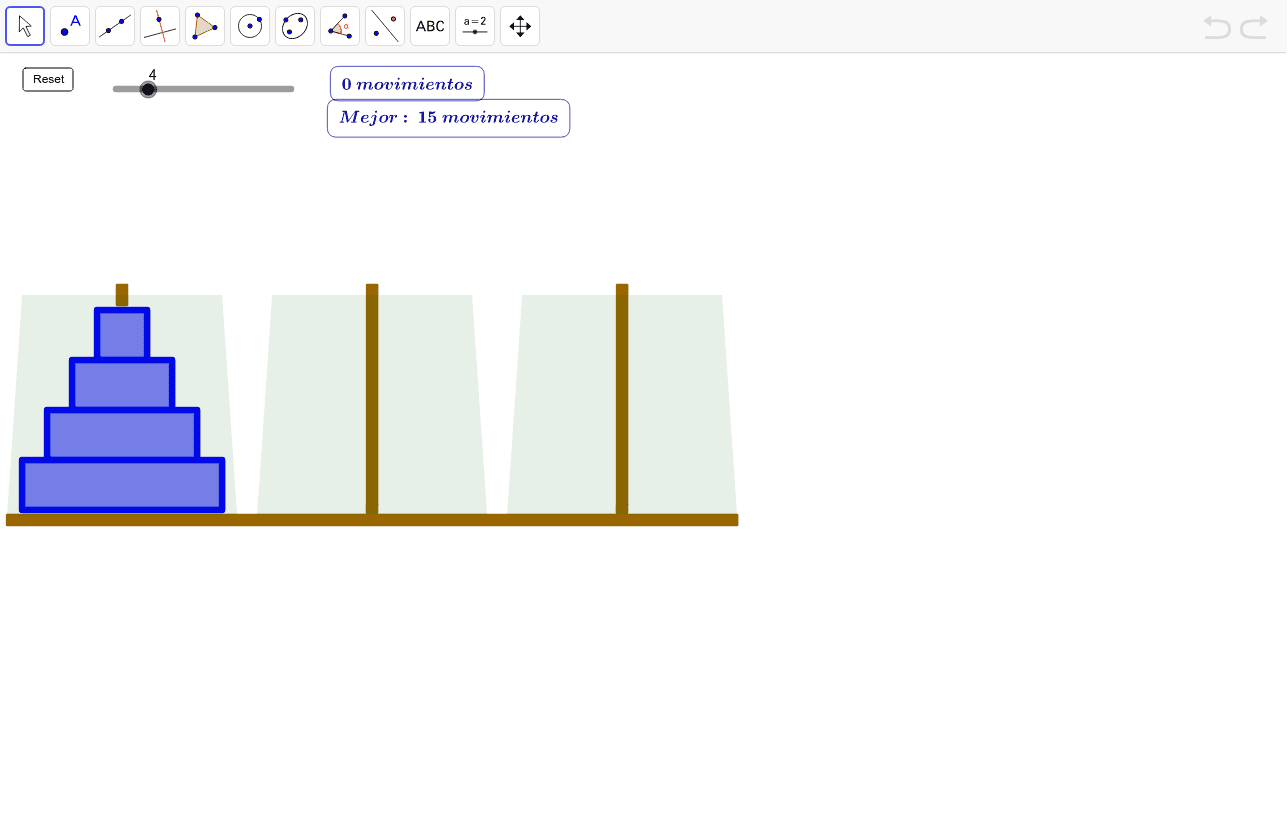Screen dimensions: 1288x834
Task: Click the disc-count slider handle
Action: pyautogui.click(x=148, y=89)
